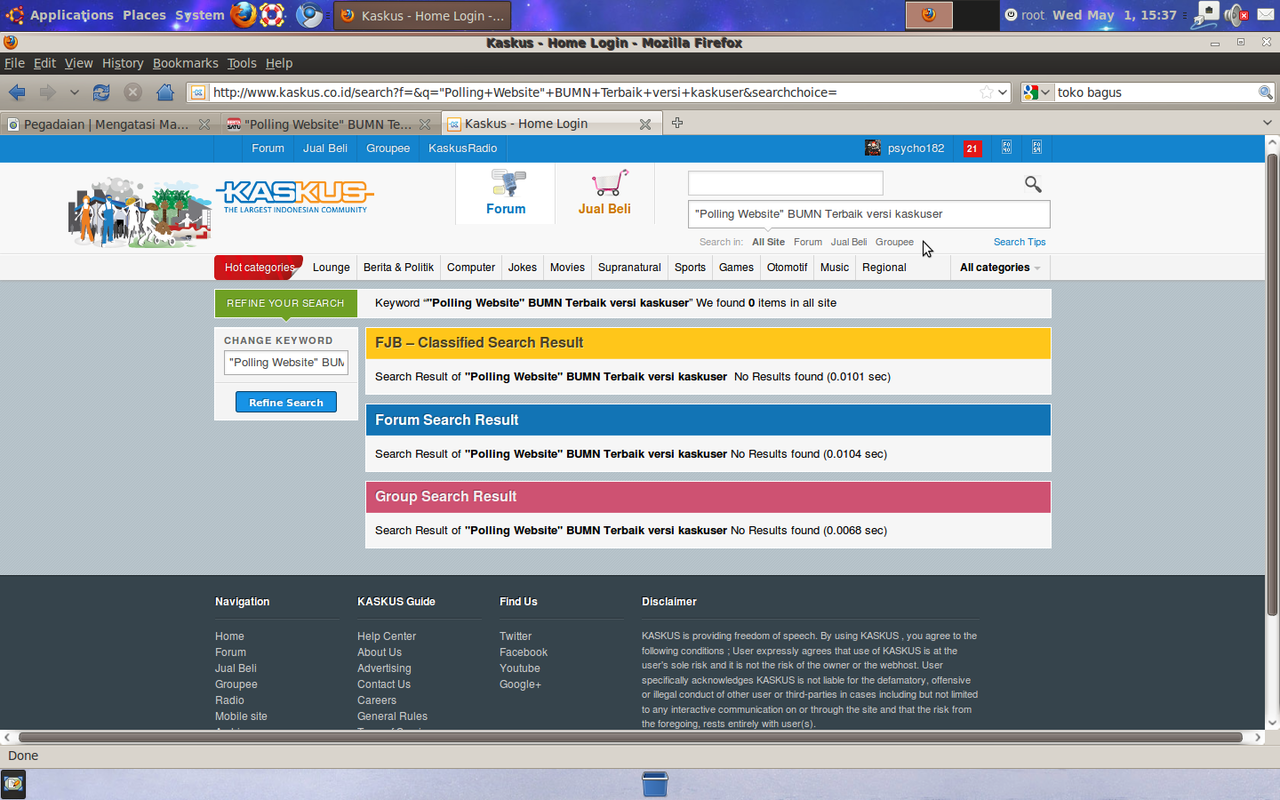The image size is (1280, 800).
Task: Open the help lifesaver icon in the top panel
Action: point(272,15)
